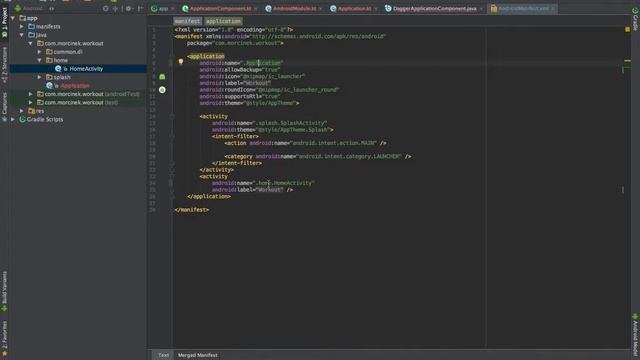Click the </manifest> closing tag
Viewport: 640px width, 360px height.
[x=191, y=209]
